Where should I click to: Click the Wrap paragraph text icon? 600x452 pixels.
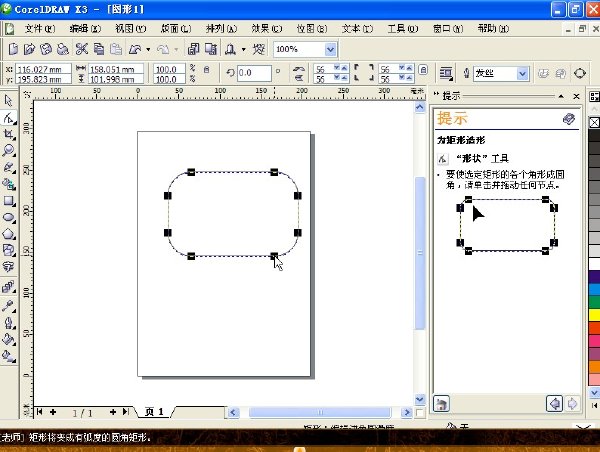click(x=446, y=73)
